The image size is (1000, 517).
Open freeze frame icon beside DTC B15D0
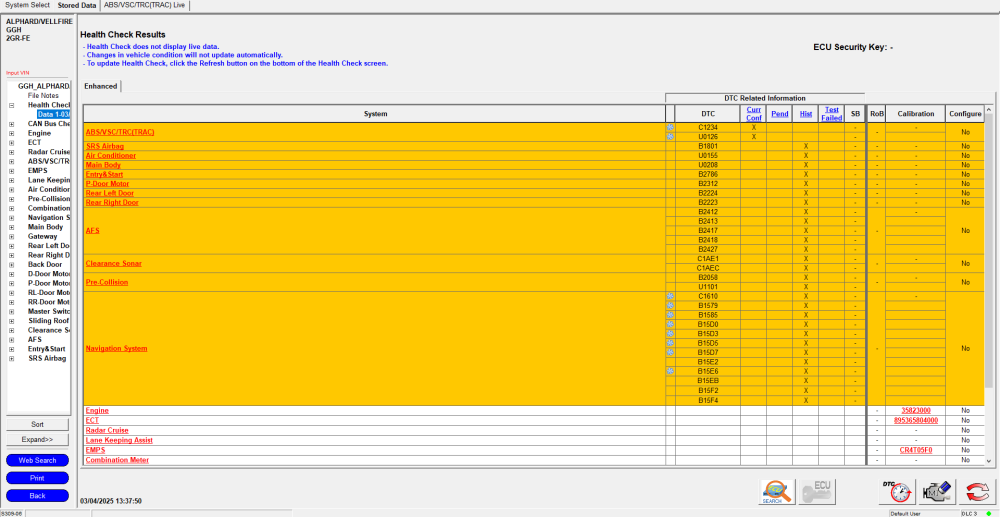670,324
